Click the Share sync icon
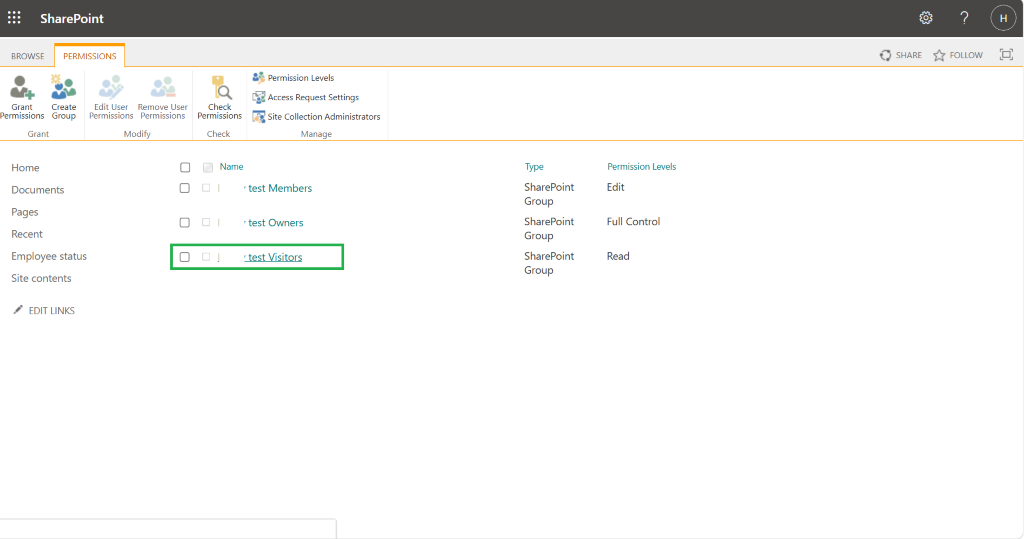The image size is (1024, 539). pyautogui.click(x=885, y=56)
